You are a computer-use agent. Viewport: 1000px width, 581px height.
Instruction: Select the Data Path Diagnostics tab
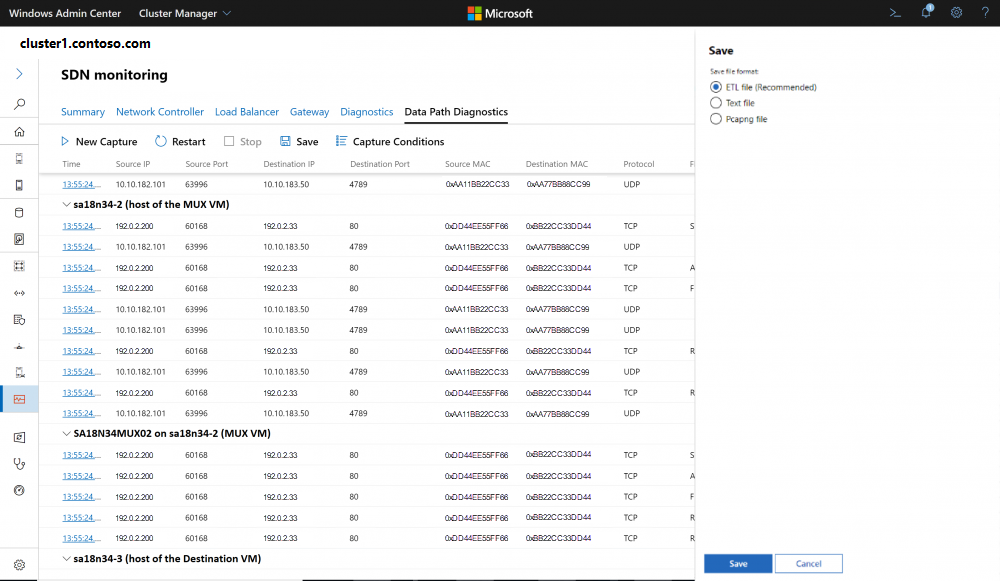coord(456,112)
